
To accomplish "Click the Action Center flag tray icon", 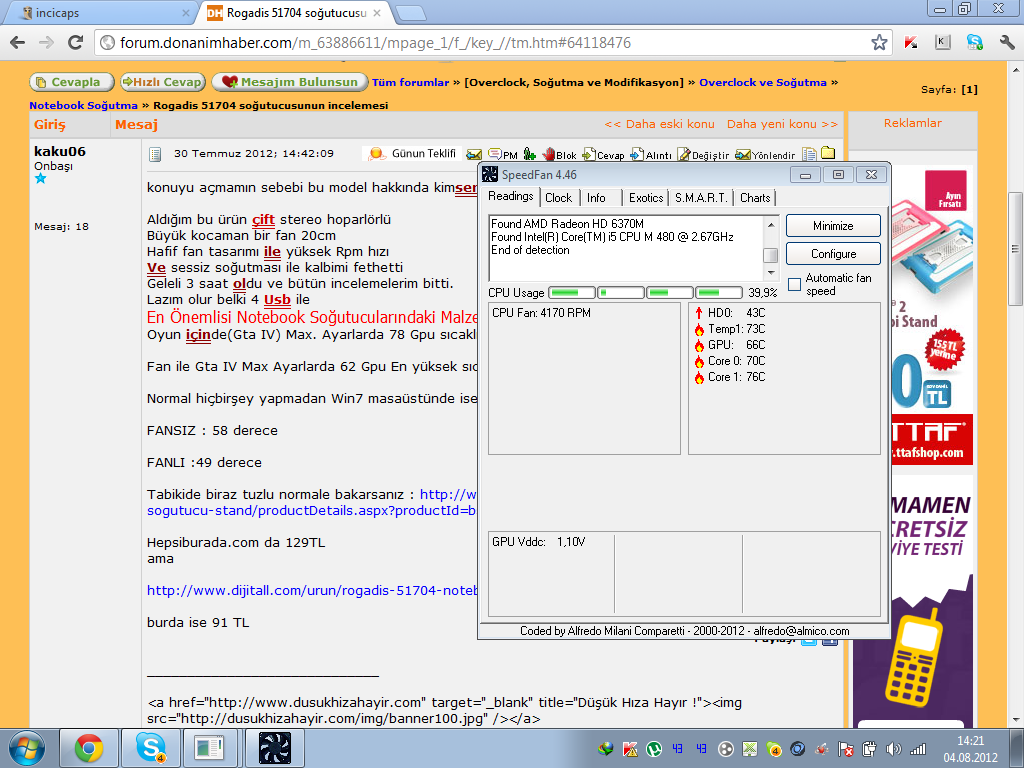I will point(845,749).
